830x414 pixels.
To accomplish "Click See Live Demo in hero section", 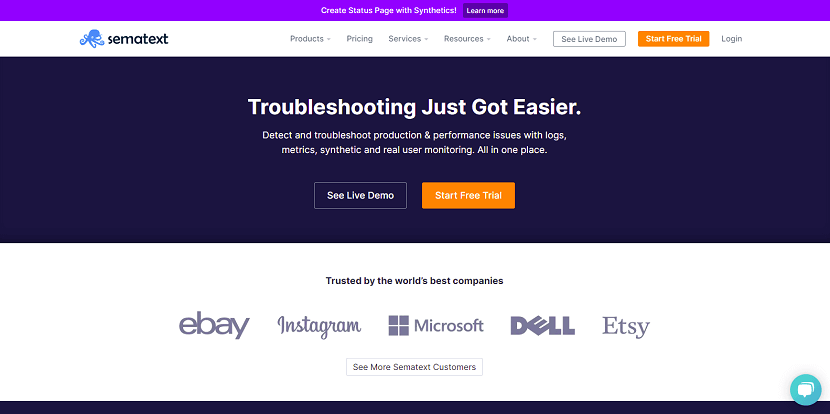I will pyautogui.click(x=360, y=195).
